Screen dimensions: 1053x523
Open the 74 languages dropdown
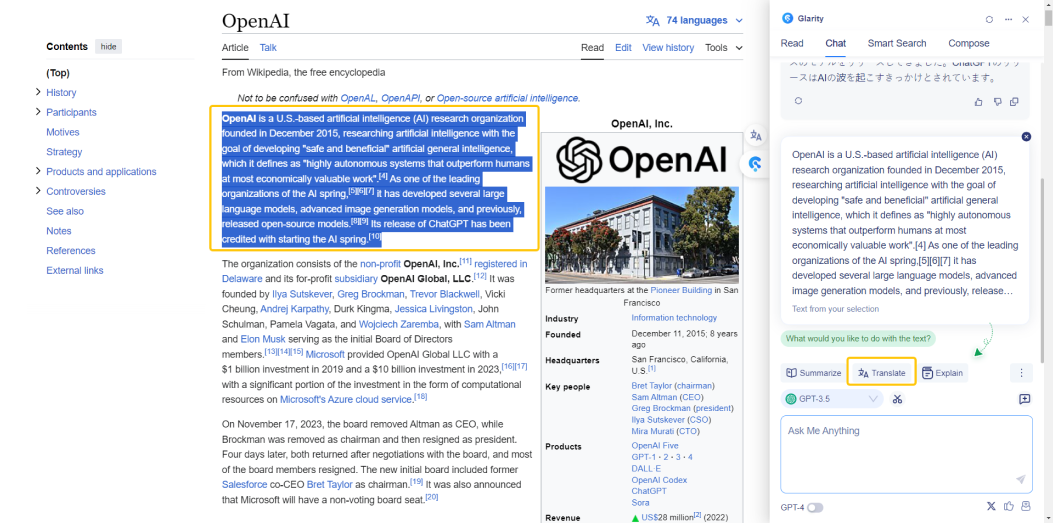click(x=694, y=21)
